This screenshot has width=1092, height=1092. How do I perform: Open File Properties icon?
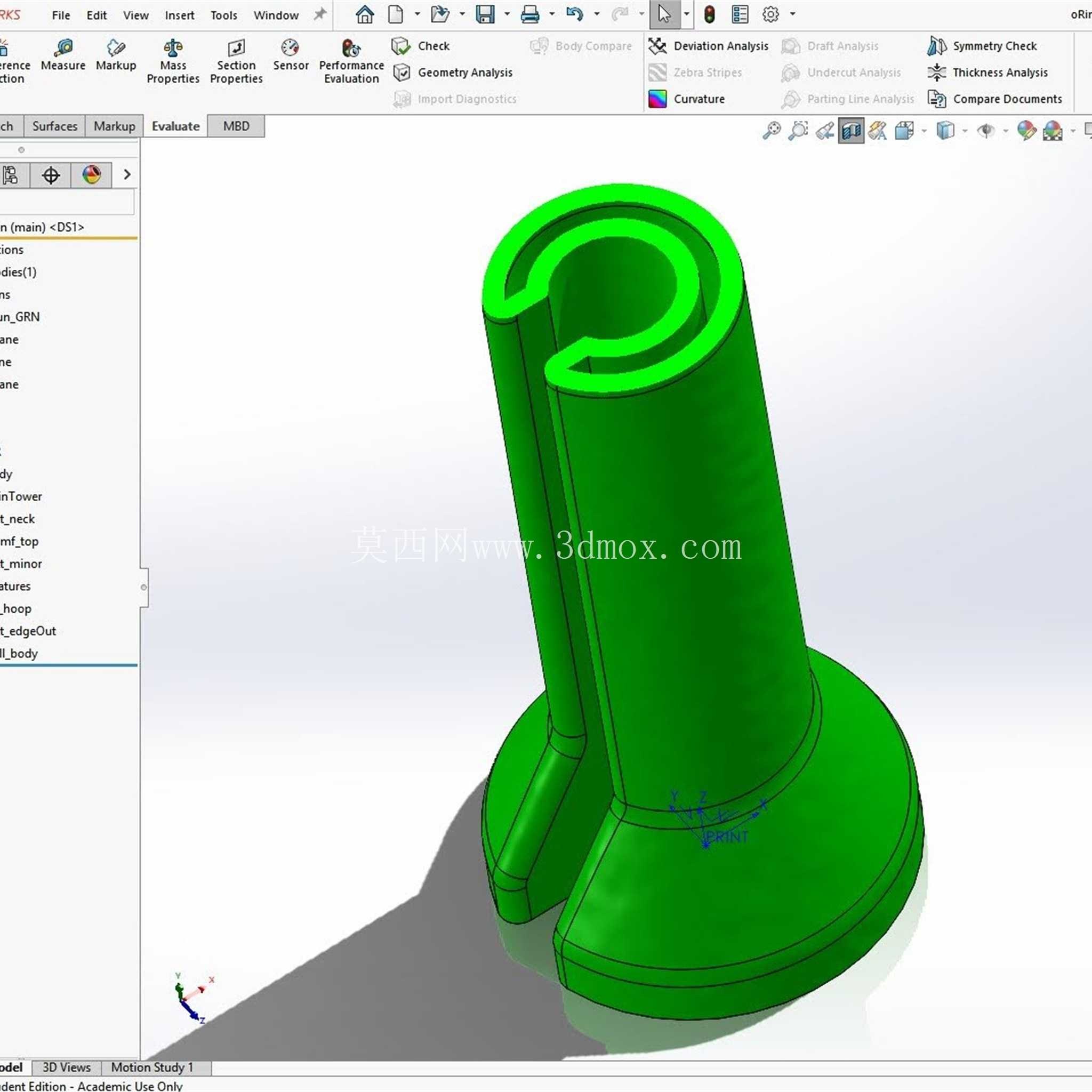(740, 14)
